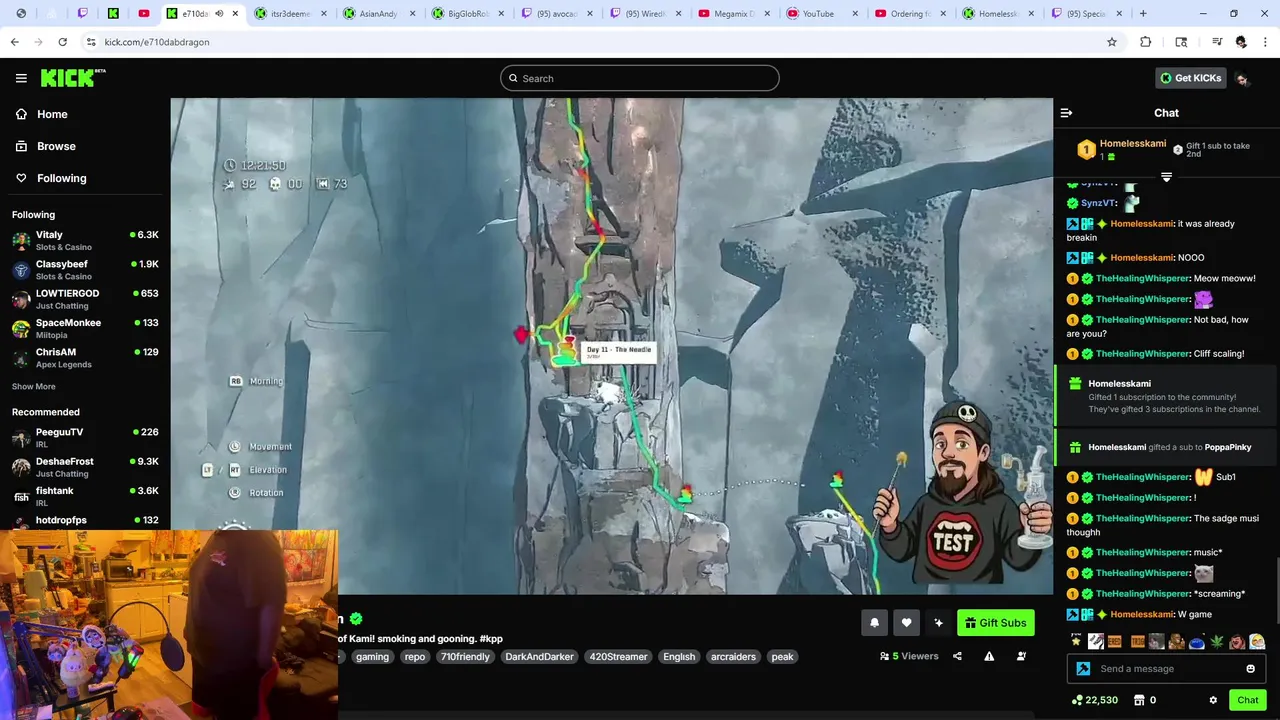Select the blue button emote
The image size is (1280, 720).
1197,642
